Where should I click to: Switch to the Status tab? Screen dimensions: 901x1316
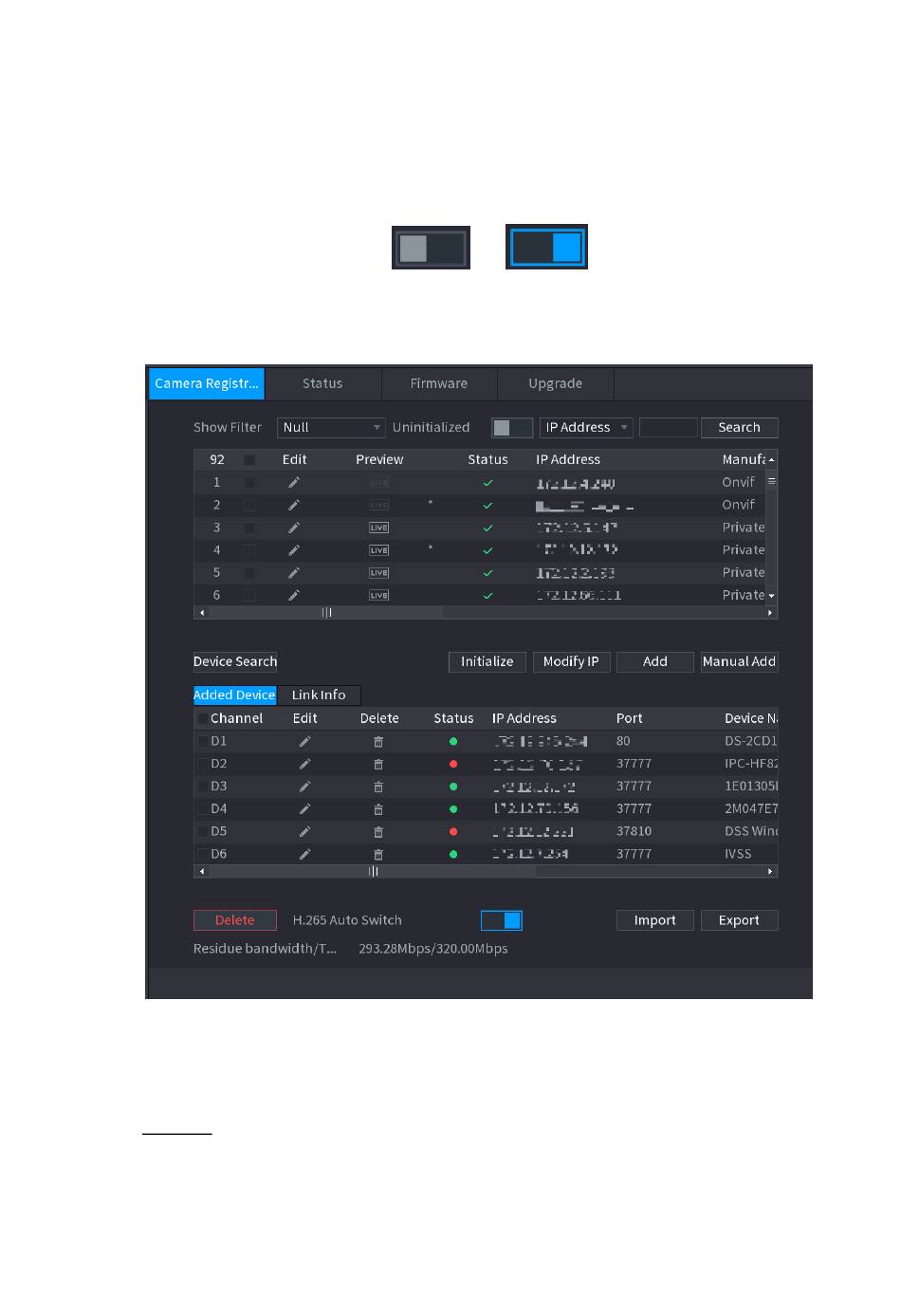coord(322,383)
